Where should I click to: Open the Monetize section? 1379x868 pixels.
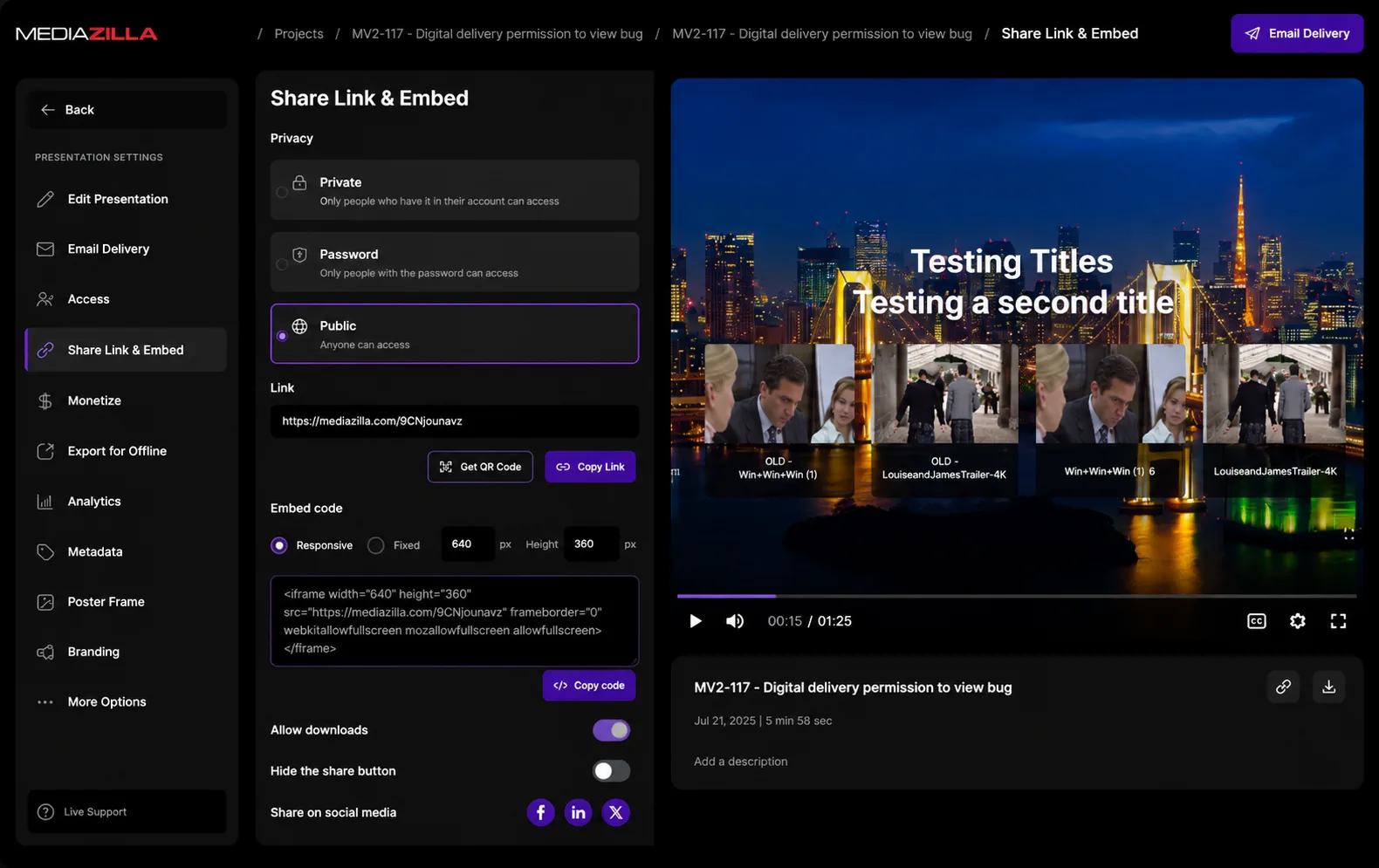(x=127, y=400)
